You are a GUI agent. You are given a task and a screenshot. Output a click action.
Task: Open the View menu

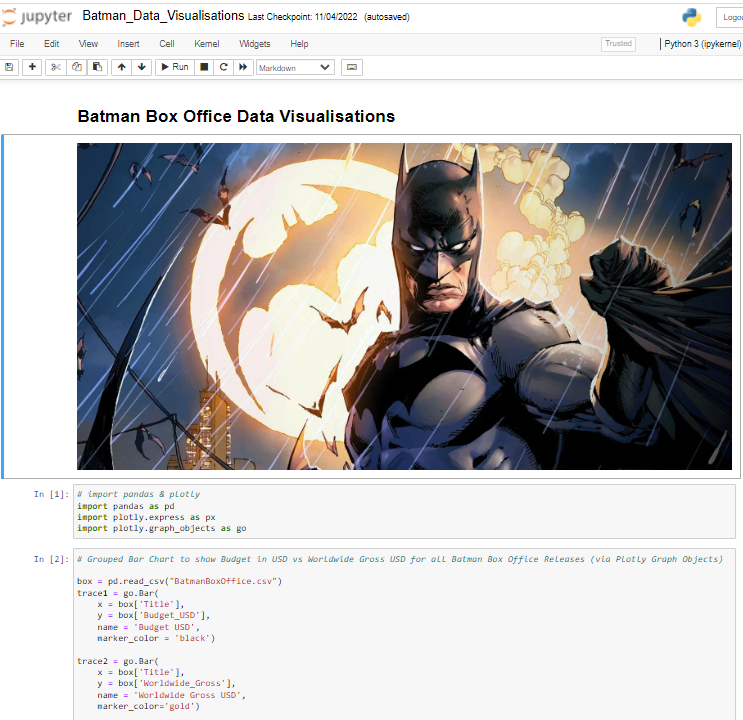(x=88, y=44)
